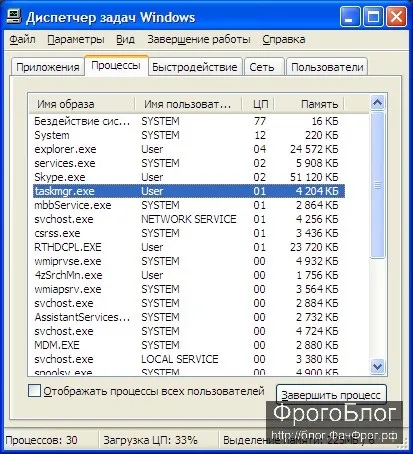Open the Справка menu
Viewport: 413px width, 454px height.
pyautogui.click(x=284, y=39)
